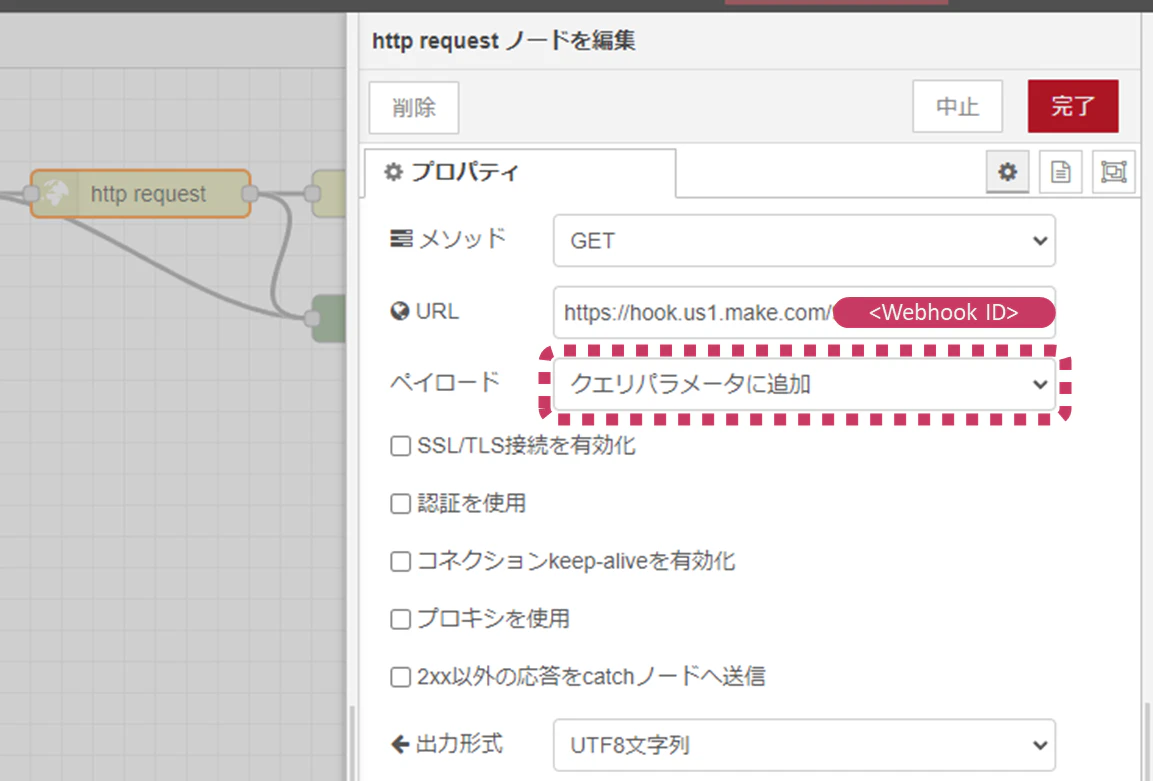Open the メソッド GET dropdown
1153x781 pixels.
804,240
